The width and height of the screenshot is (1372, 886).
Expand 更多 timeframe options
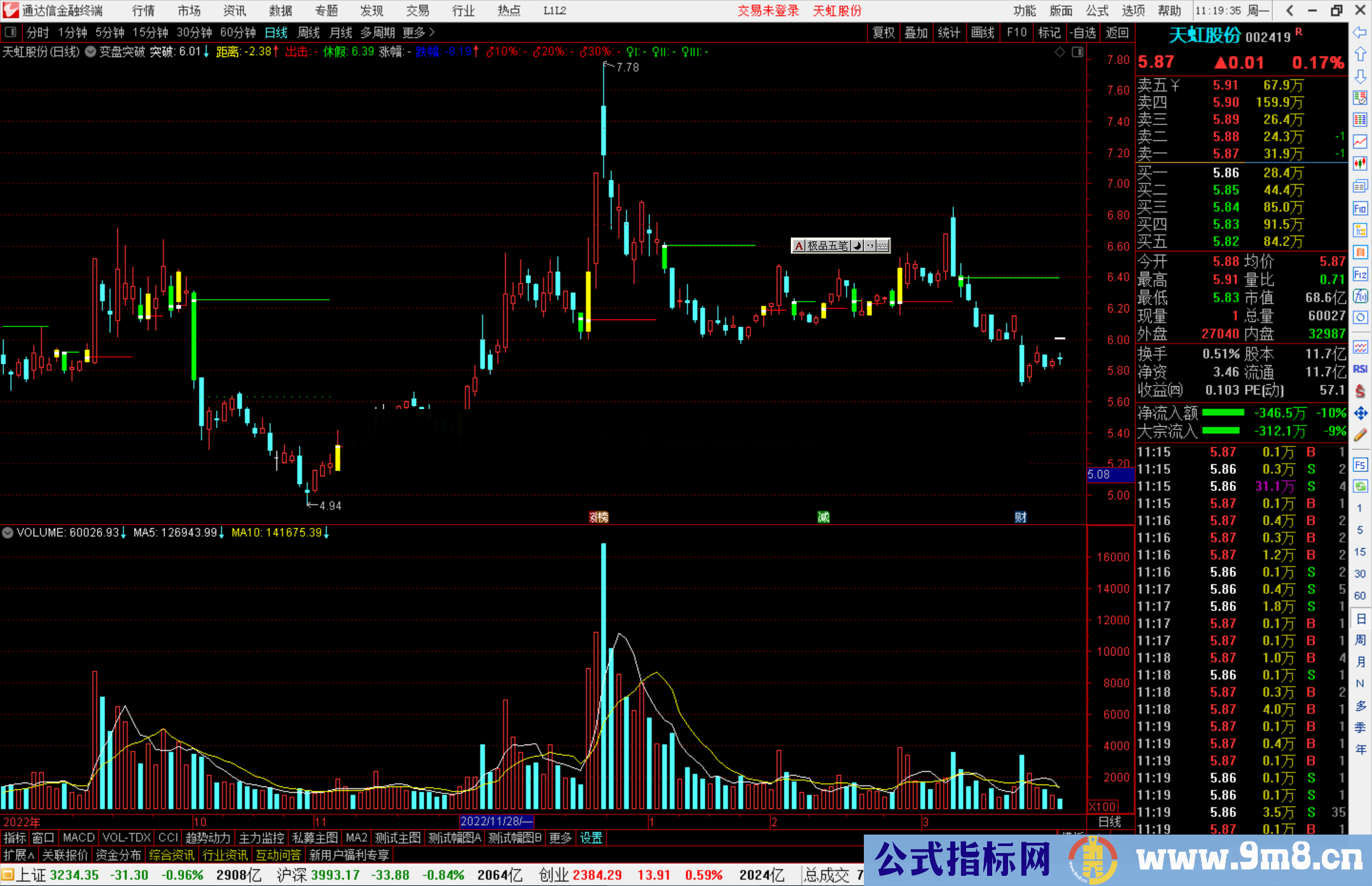pyautogui.click(x=418, y=32)
